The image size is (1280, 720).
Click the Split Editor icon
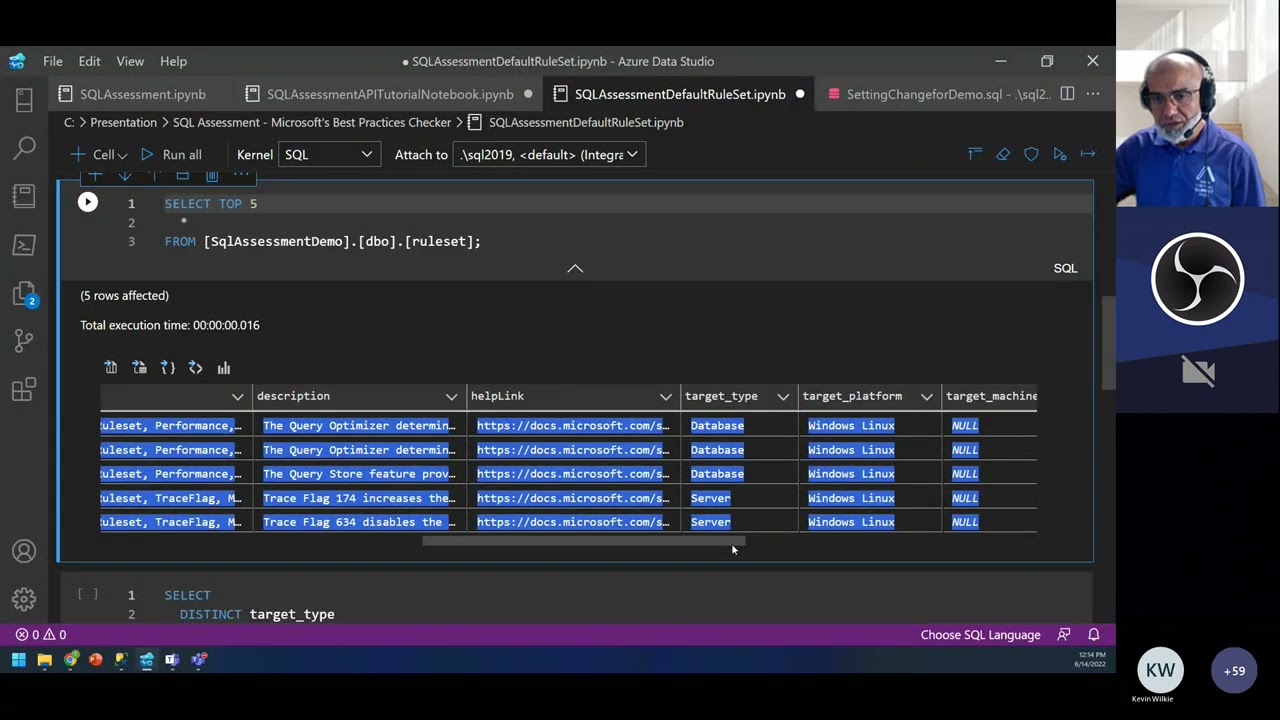[x=1067, y=94]
